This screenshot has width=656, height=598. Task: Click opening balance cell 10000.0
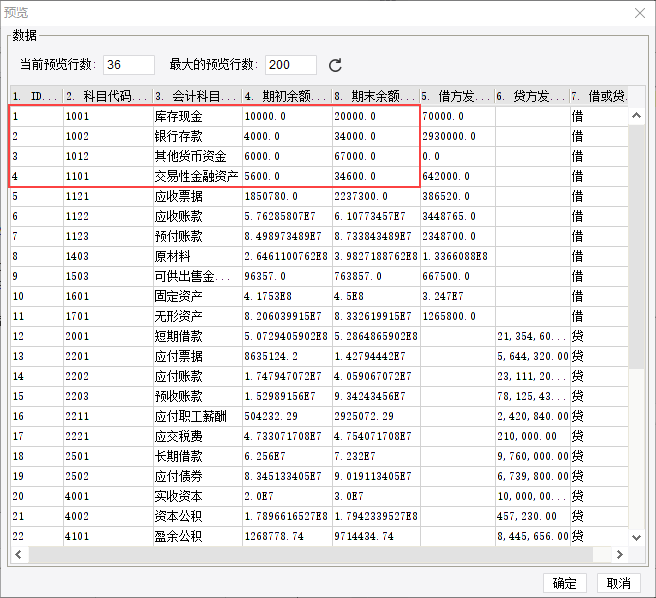(x=287, y=116)
